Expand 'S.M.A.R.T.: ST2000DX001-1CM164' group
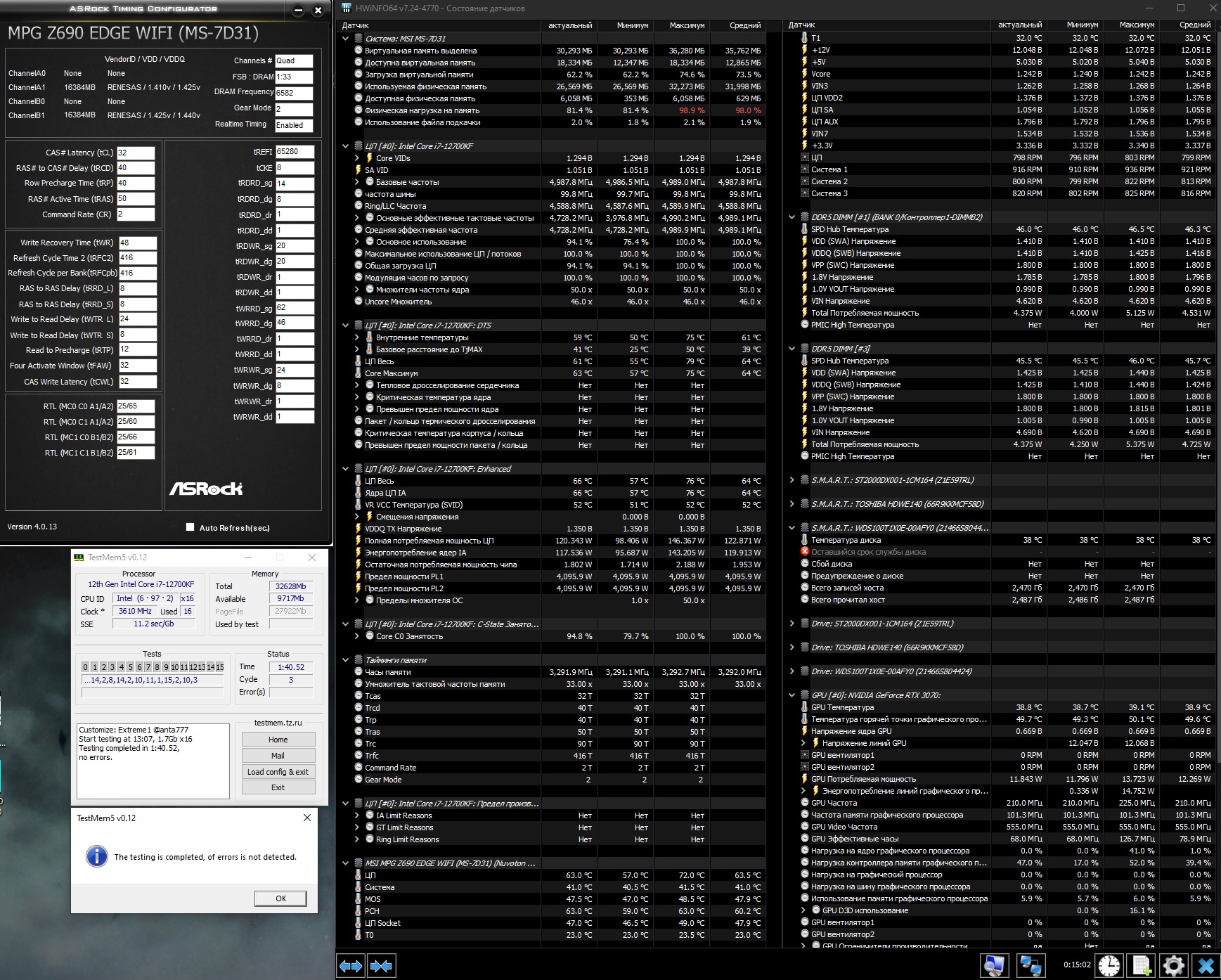Image resolution: width=1221 pixels, height=980 pixels. (792, 480)
